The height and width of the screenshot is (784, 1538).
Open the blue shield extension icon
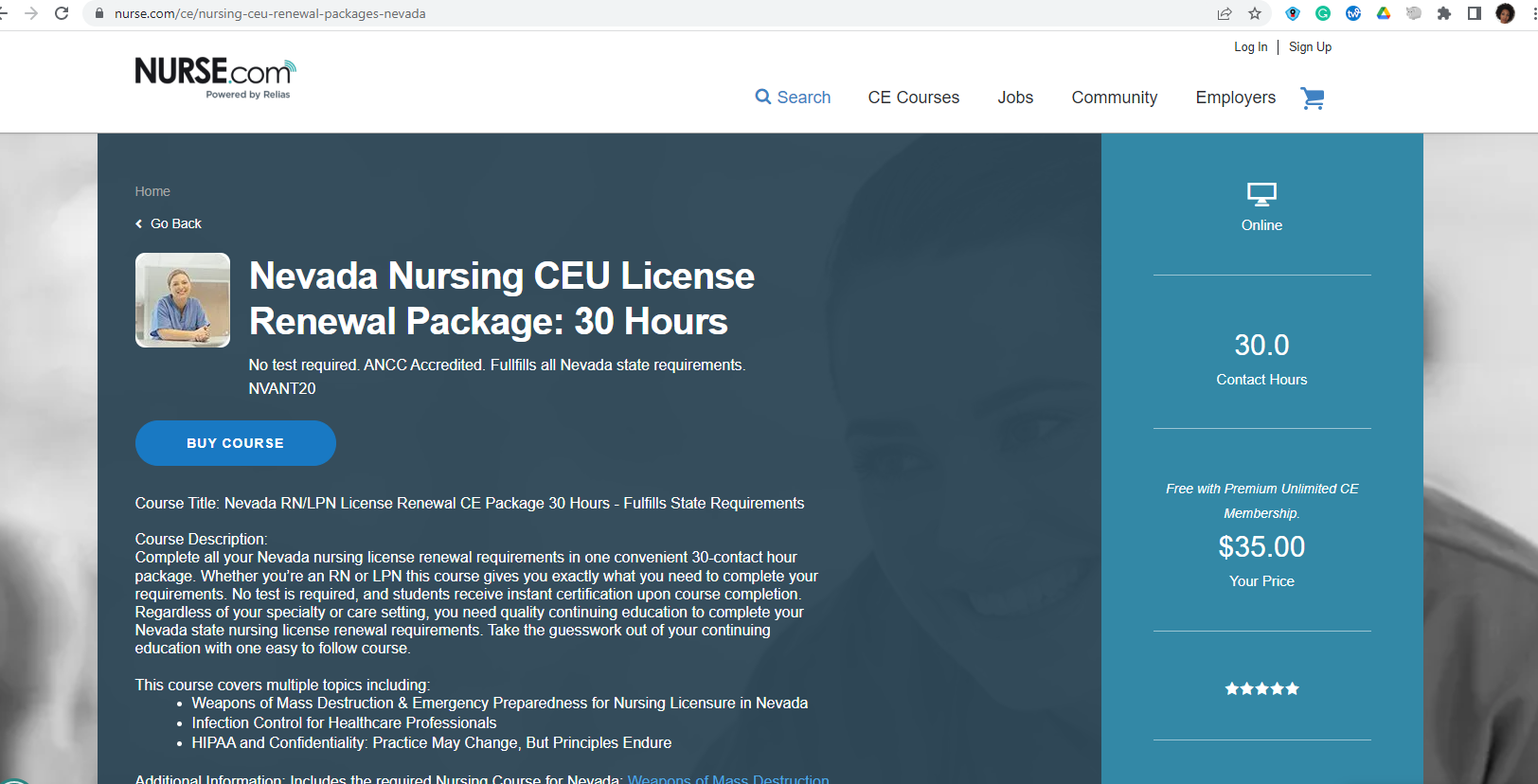(x=1293, y=13)
